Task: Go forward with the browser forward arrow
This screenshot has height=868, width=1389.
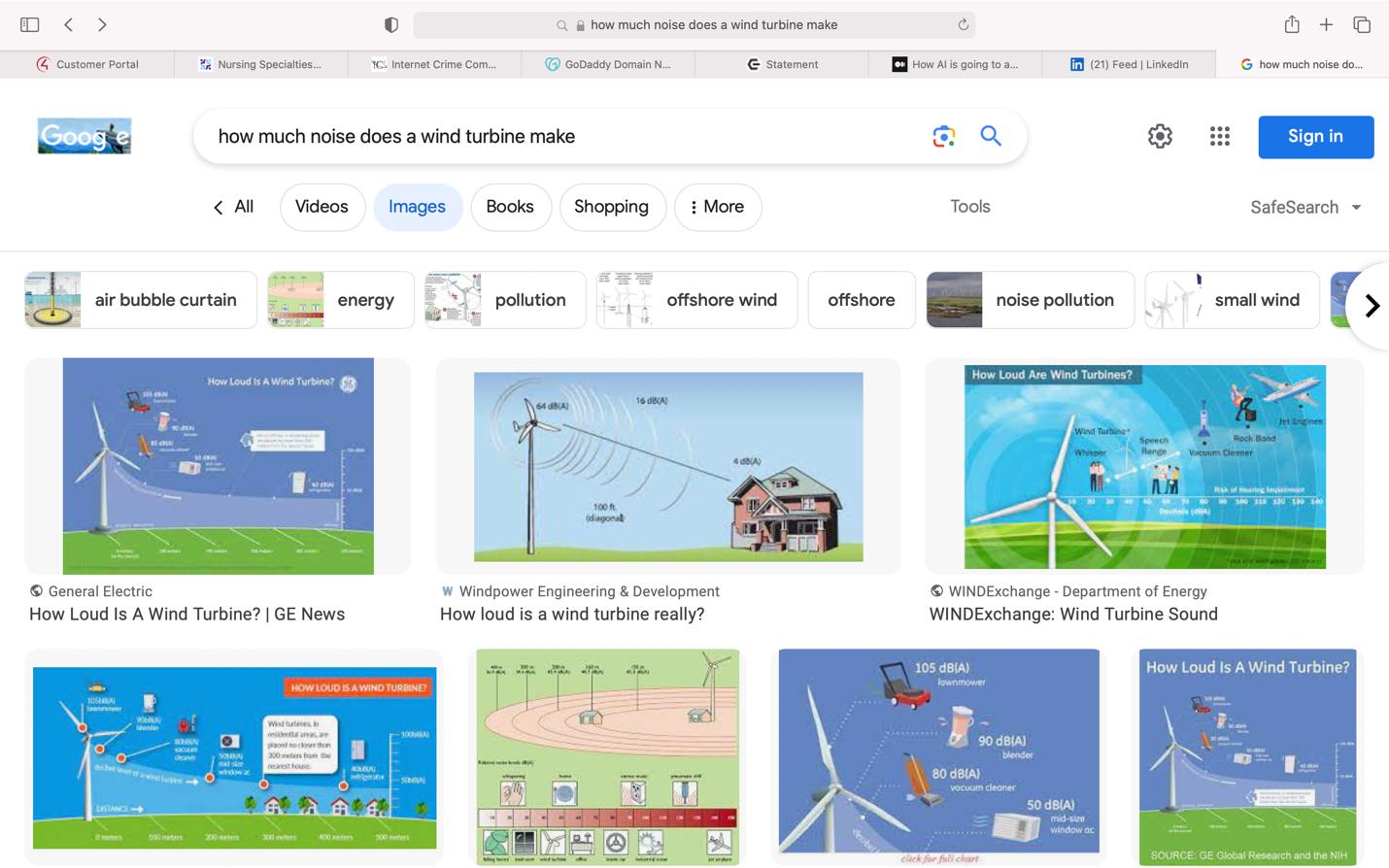Action: click(x=102, y=24)
